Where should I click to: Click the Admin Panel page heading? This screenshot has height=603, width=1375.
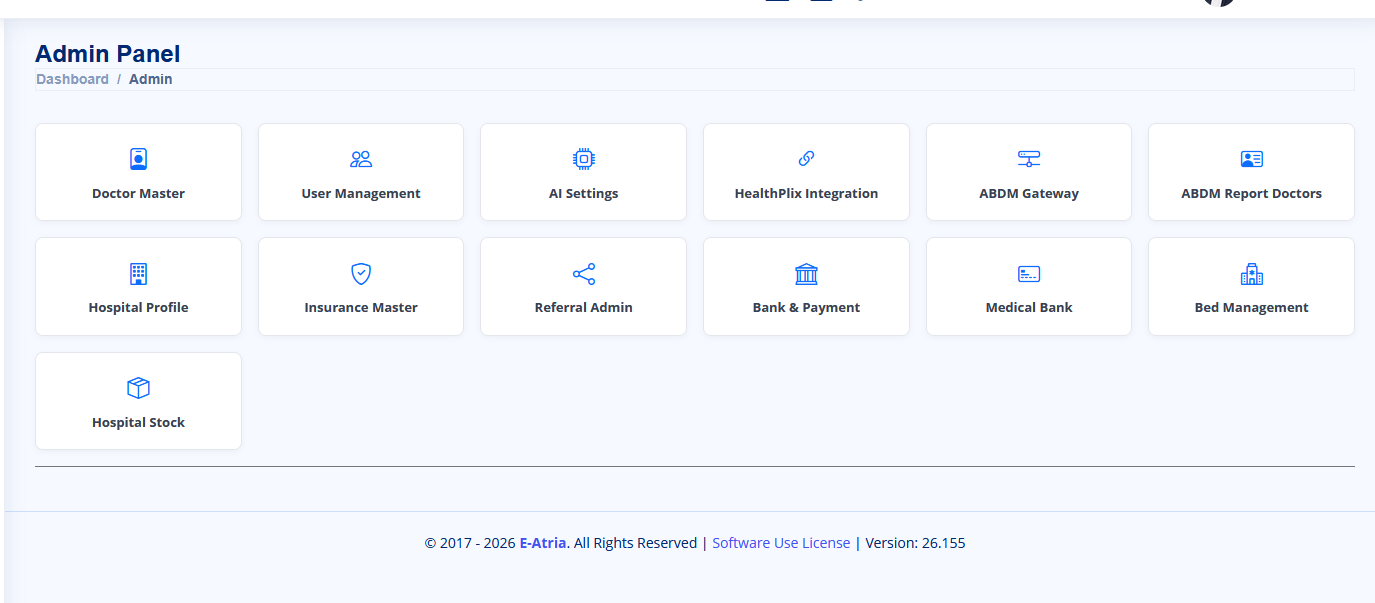click(x=108, y=54)
